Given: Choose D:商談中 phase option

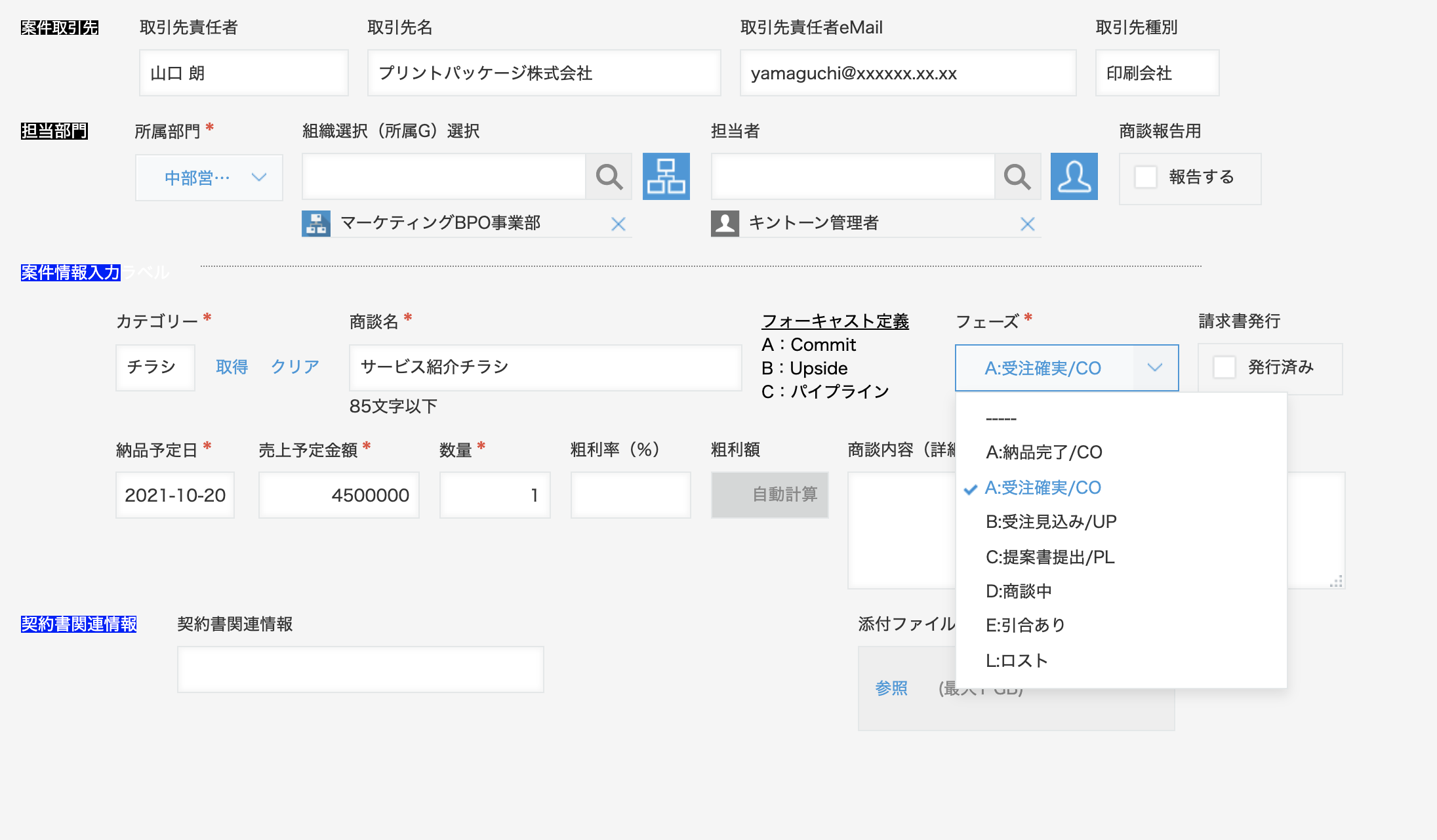Looking at the screenshot, I should pos(1121,591).
